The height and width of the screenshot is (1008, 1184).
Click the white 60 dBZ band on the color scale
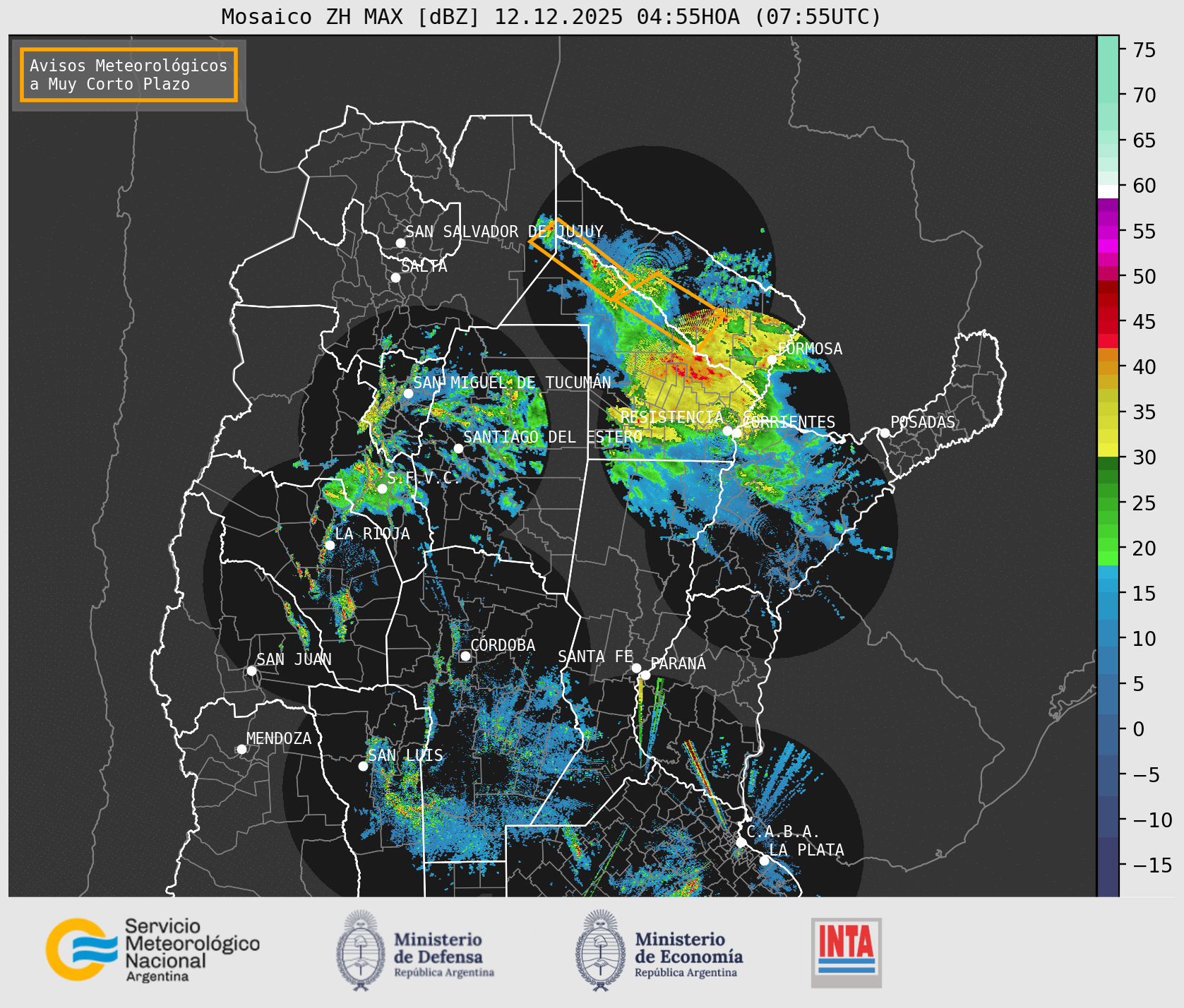(x=1108, y=191)
